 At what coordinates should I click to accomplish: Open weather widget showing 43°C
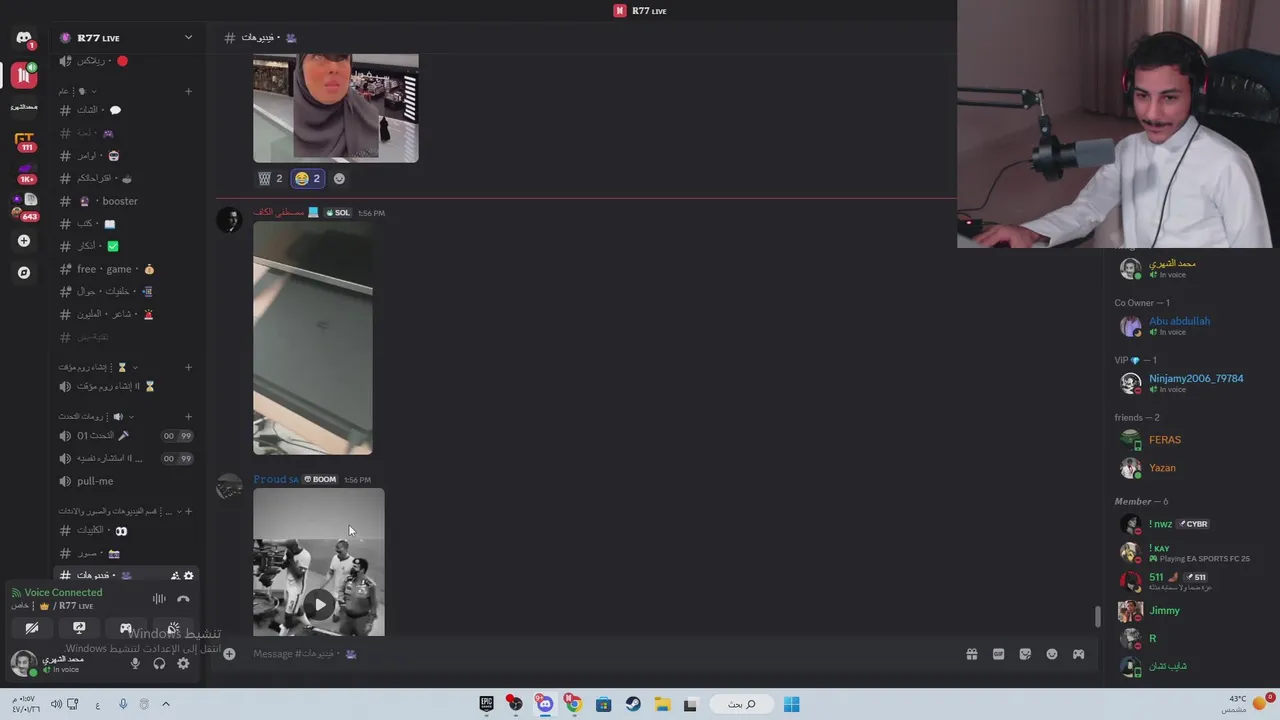tap(1246, 703)
